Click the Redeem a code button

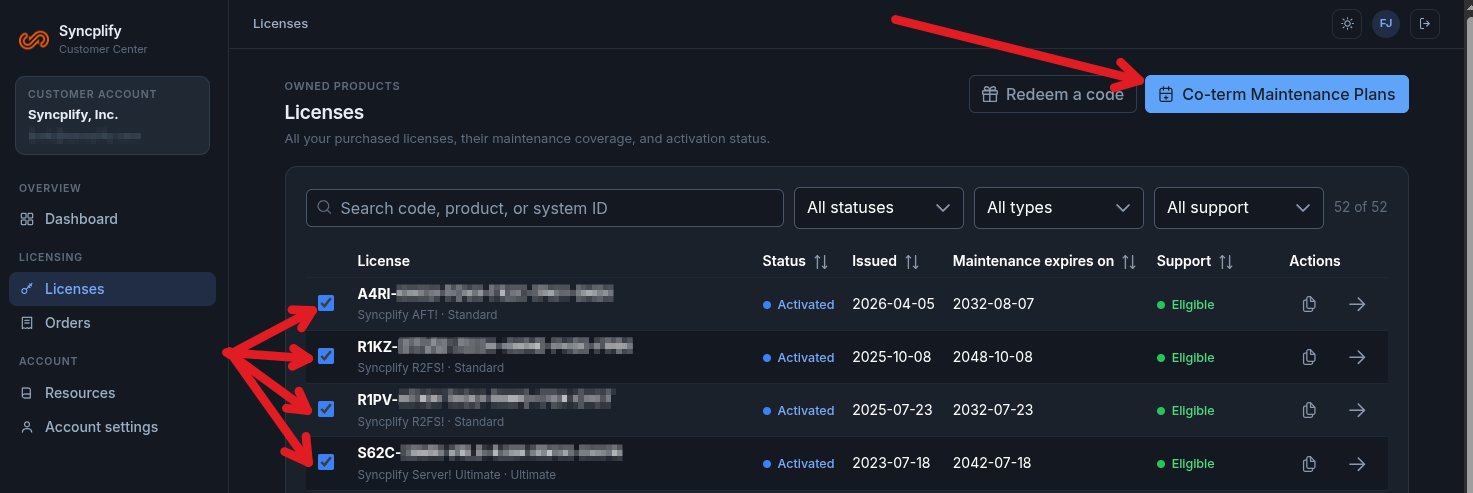[1052, 94]
